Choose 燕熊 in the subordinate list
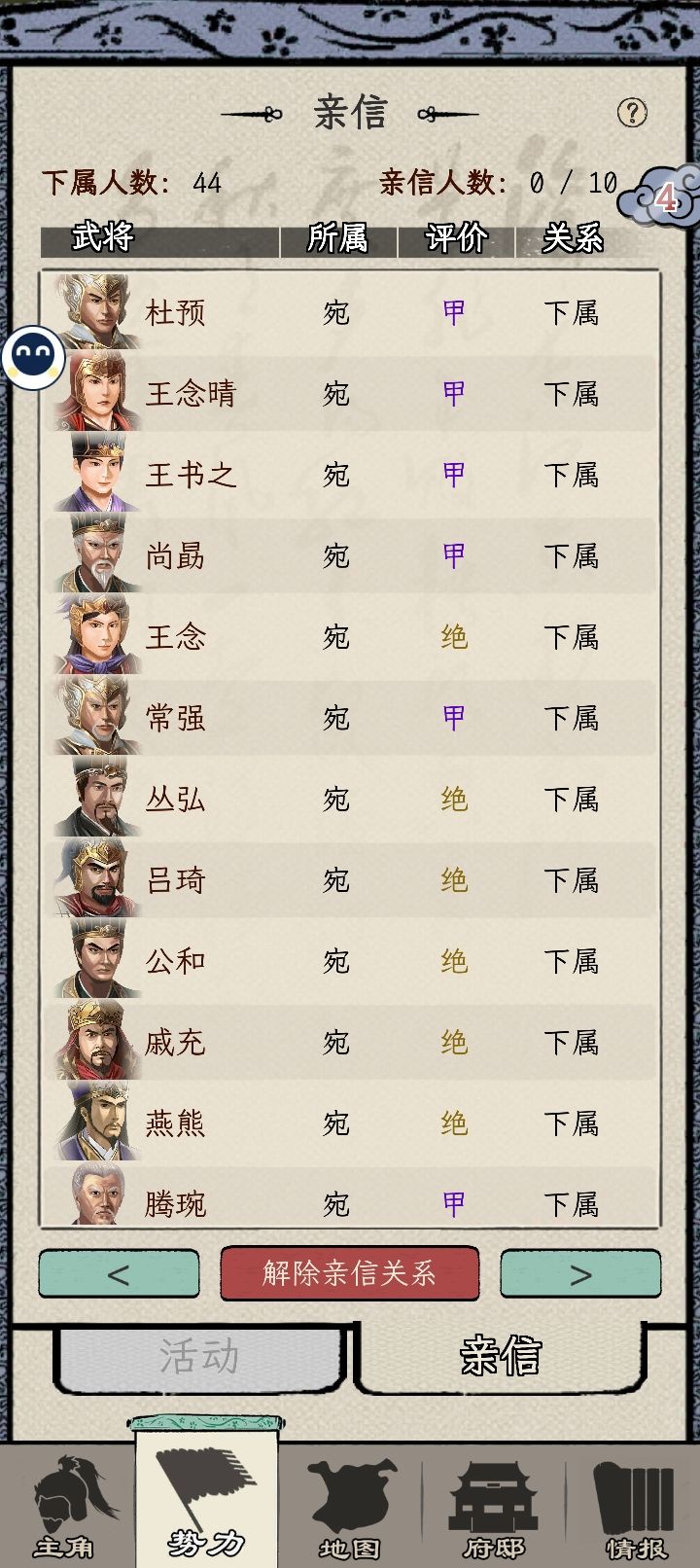Viewport: 700px width, 1568px height. pyautogui.click(x=350, y=1123)
